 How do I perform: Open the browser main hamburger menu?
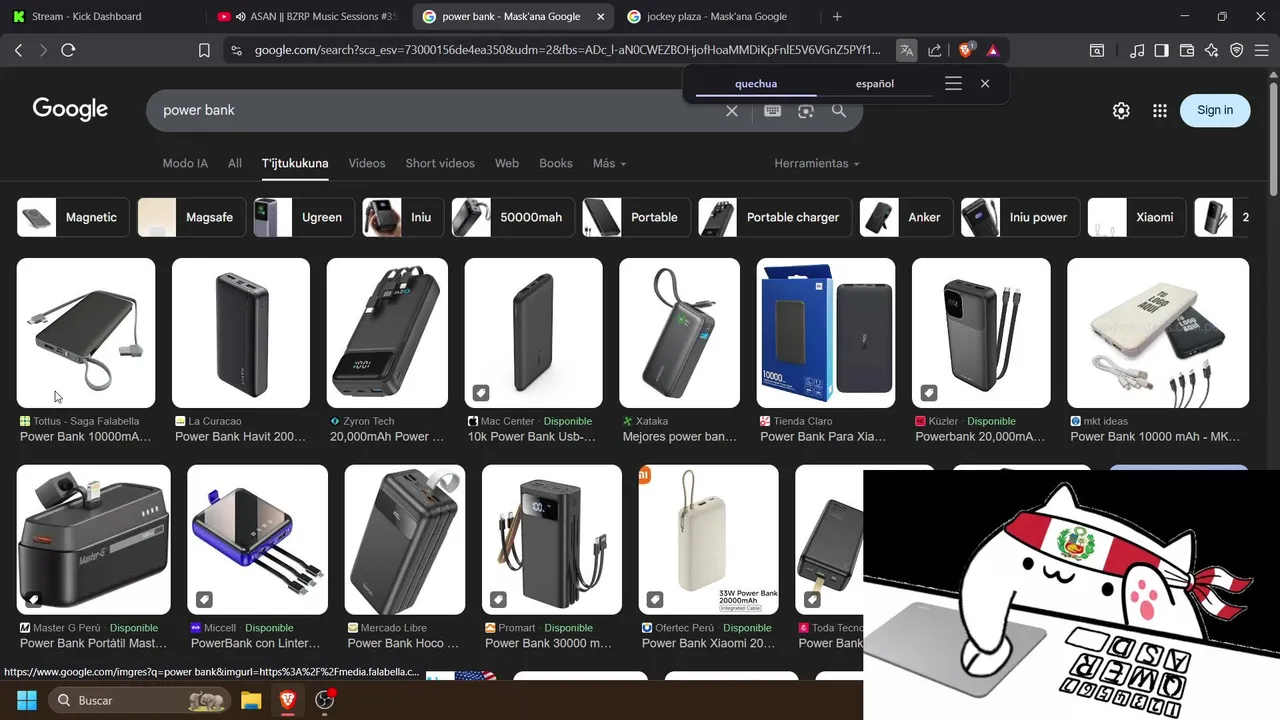(1262, 50)
